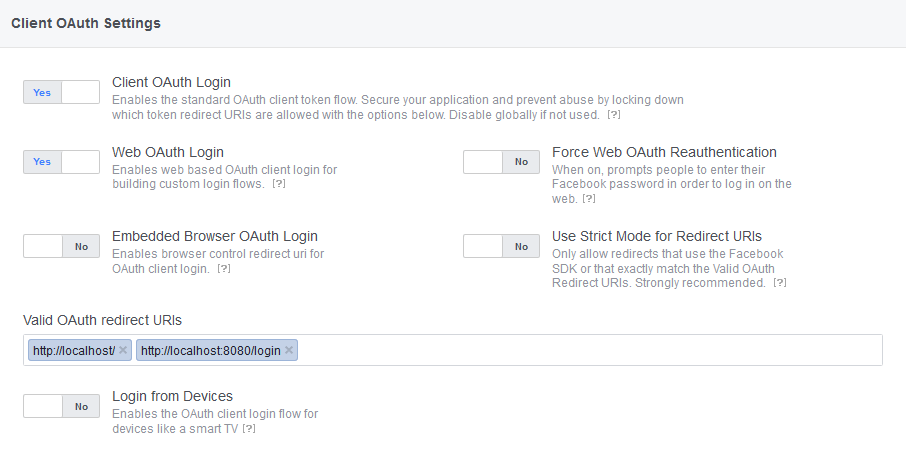This screenshot has height=457, width=906.
Task: Remove the http://localhost:8080/login redirect URI
Action: click(x=289, y=350)
